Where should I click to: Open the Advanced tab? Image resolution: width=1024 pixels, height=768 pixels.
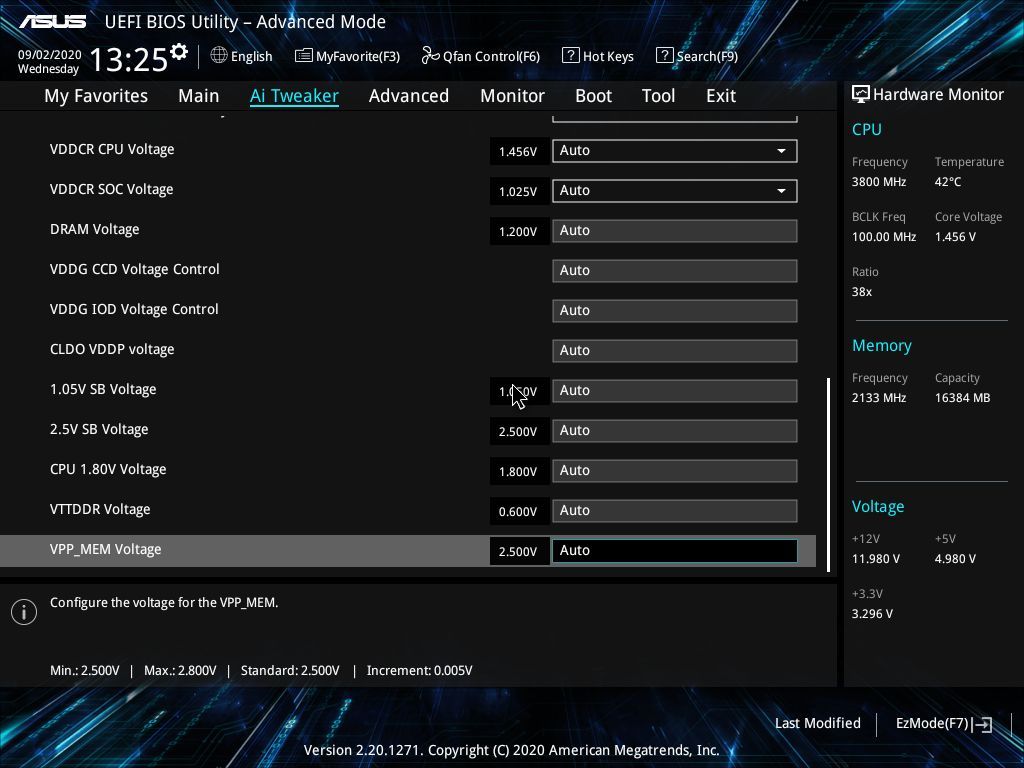[x=409, y=96]
